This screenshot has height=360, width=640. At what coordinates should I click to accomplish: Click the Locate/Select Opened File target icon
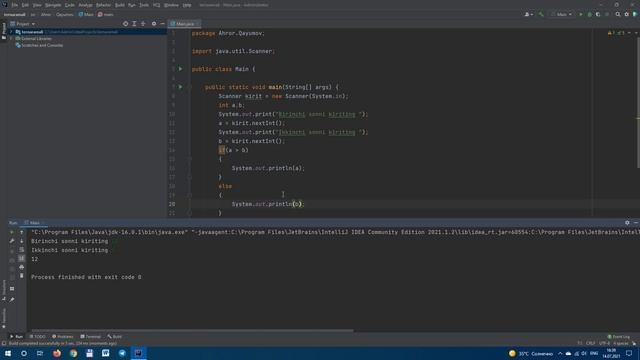click(x=125, y=24)
